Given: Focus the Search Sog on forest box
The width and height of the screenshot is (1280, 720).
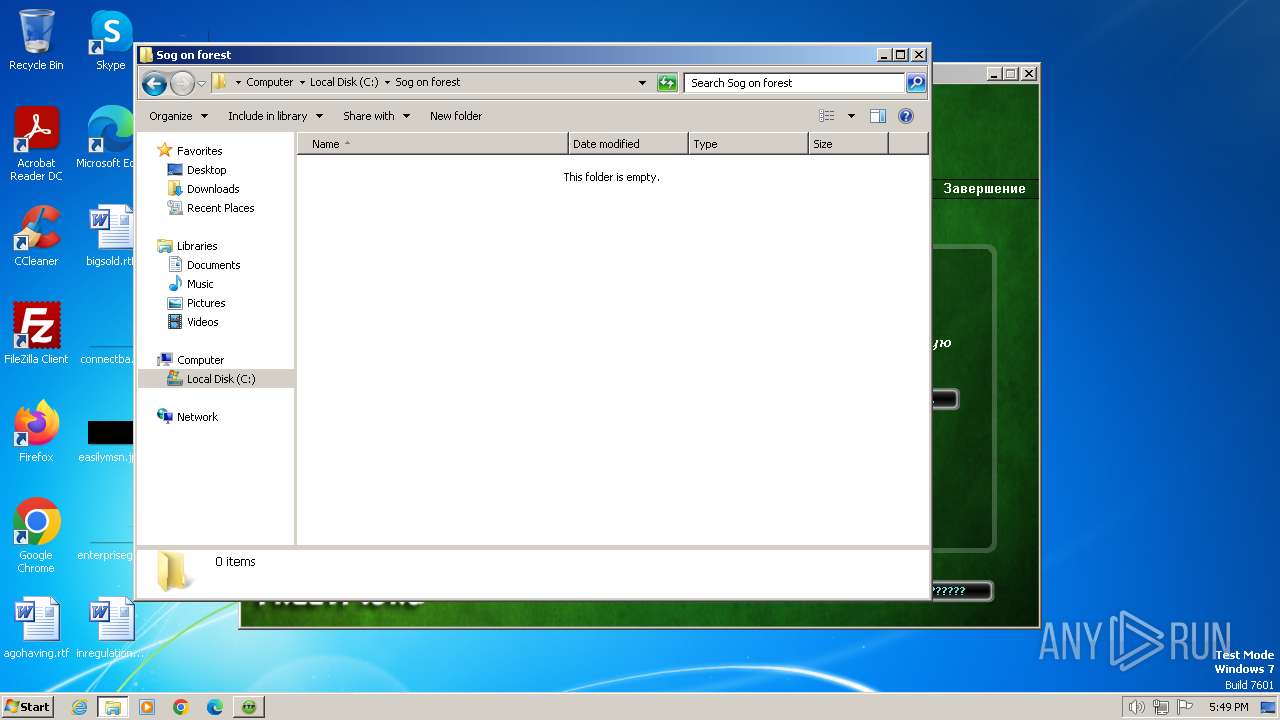Looking at the screenshot, I should click(x=795, y=83).
